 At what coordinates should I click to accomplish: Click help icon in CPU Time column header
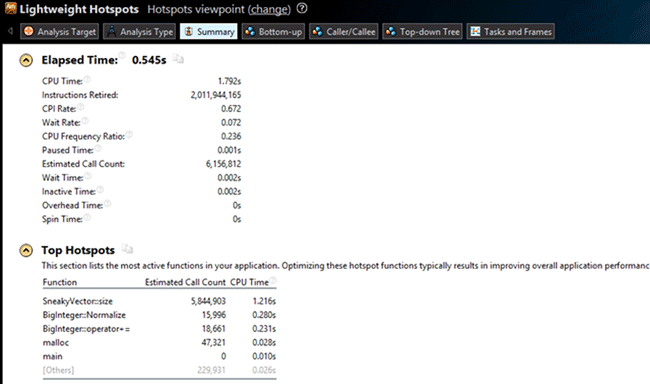[273, 280]
